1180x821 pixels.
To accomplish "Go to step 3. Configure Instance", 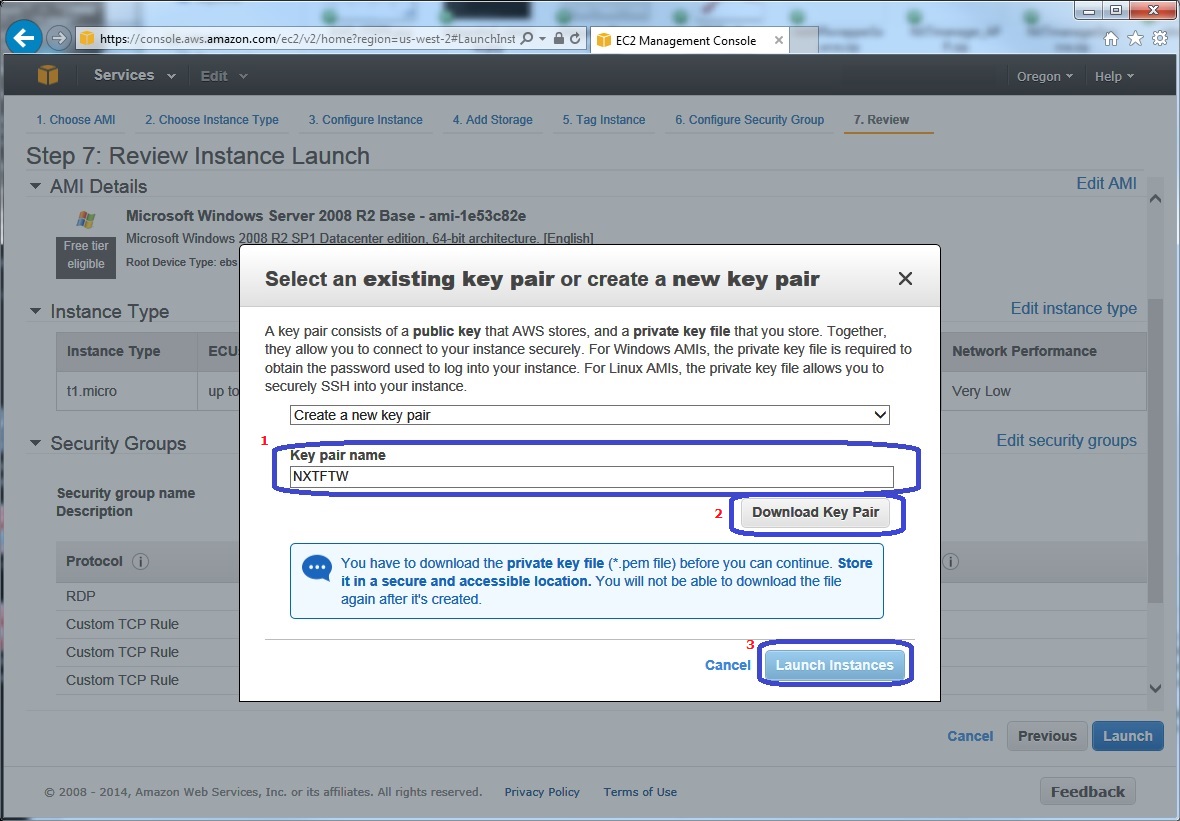I will [365, 120].
